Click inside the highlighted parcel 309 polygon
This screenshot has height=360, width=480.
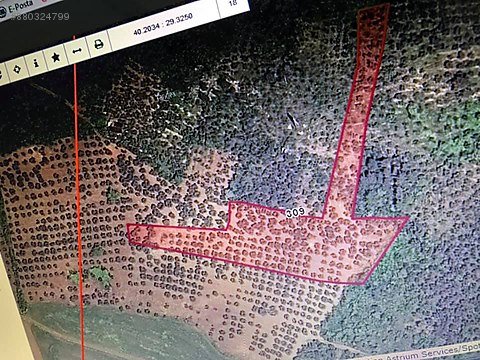tap(300, 243)
